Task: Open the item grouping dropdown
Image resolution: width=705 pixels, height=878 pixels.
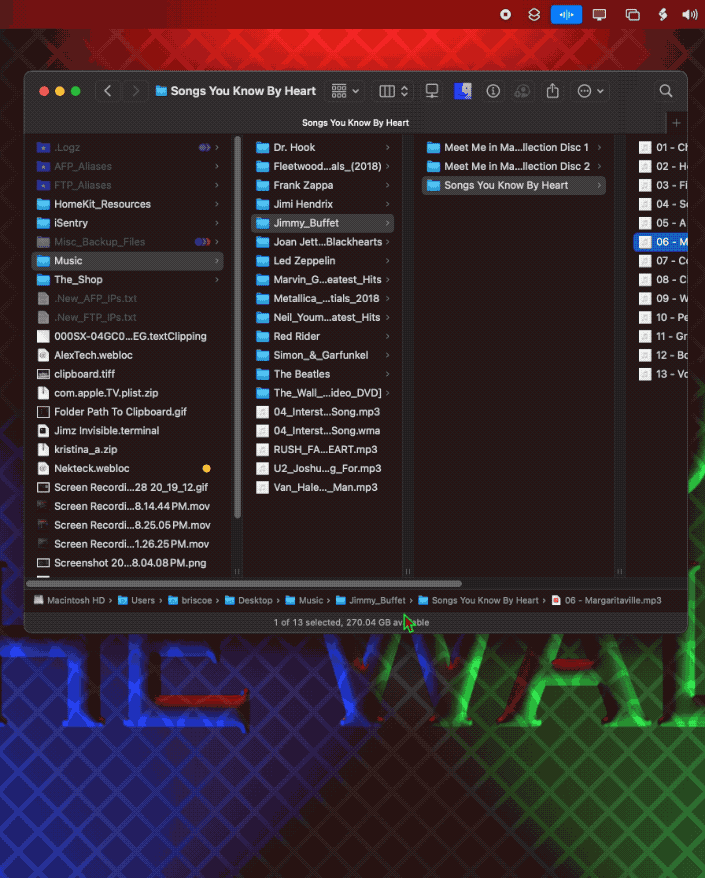Action: pos(345,91)
